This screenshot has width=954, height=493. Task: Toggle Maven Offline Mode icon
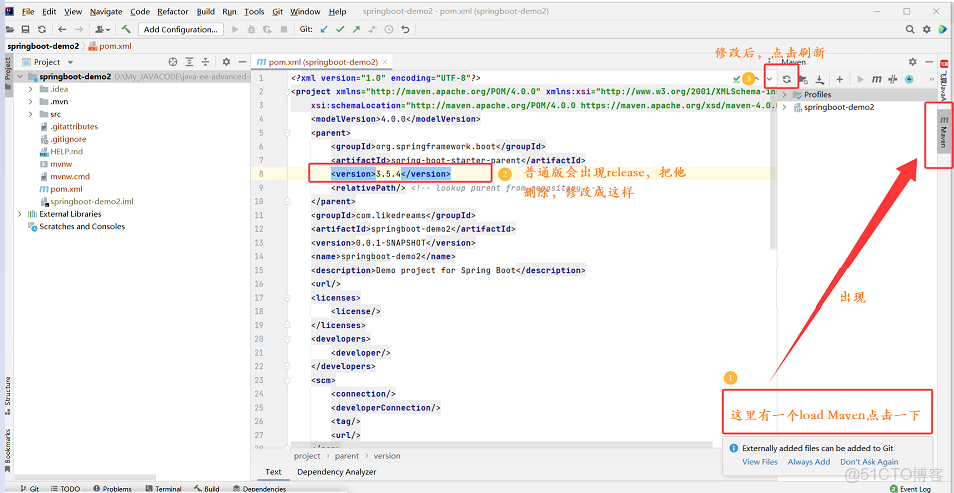(893, 79)
